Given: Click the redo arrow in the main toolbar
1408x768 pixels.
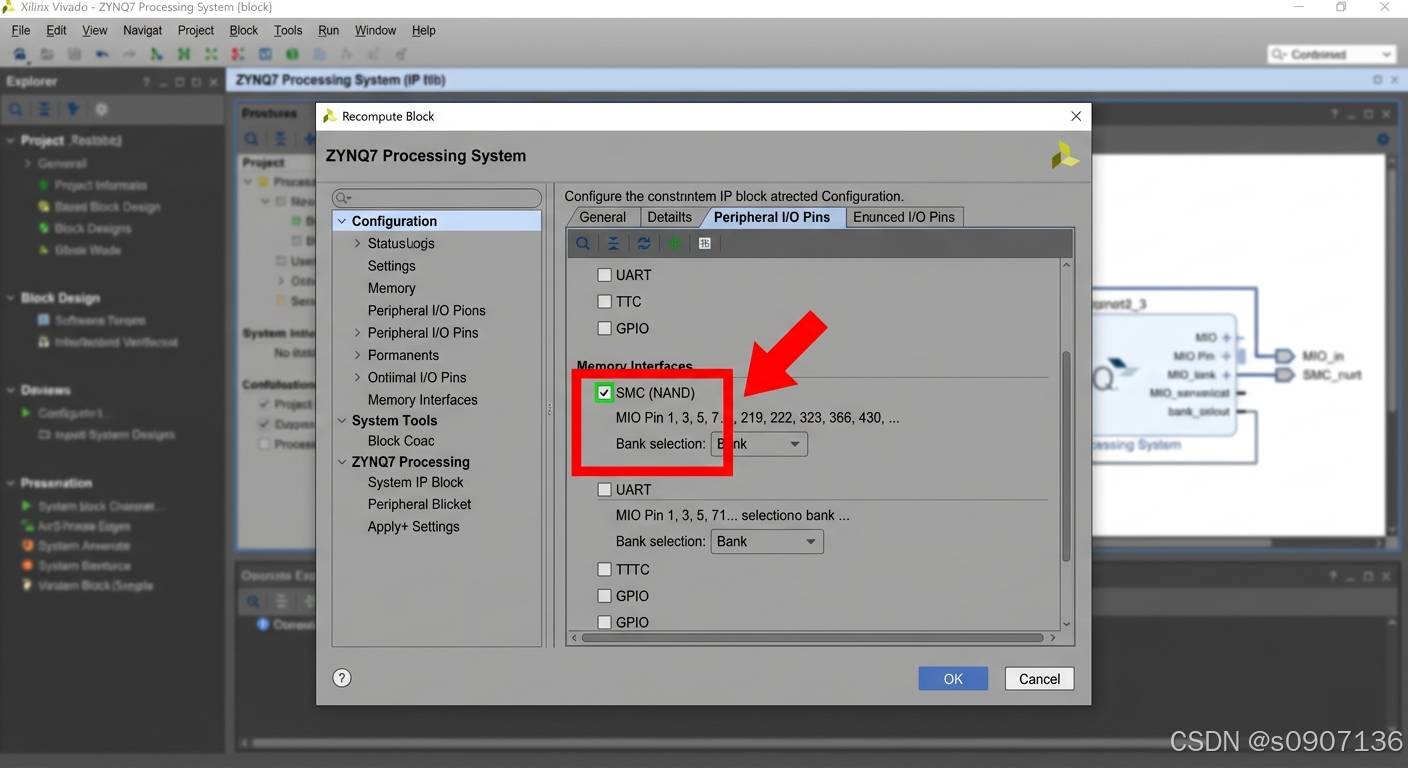Looking at the screenshot, I should coord(129,54).
